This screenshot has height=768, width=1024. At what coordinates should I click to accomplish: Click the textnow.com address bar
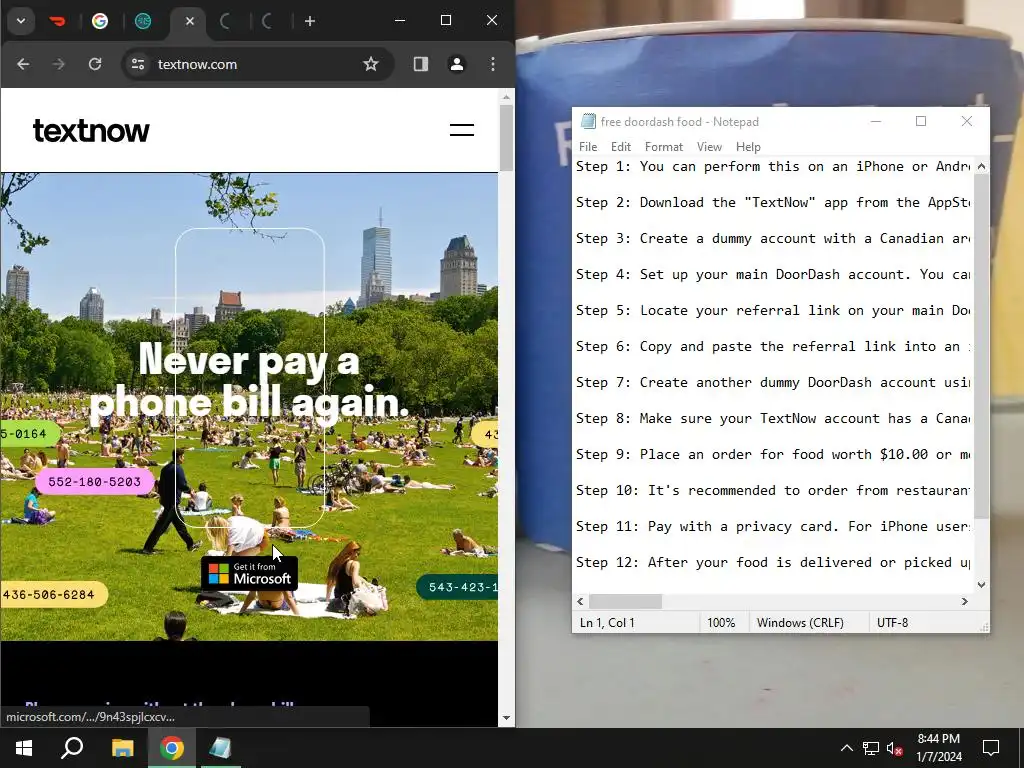click(258, 64)
